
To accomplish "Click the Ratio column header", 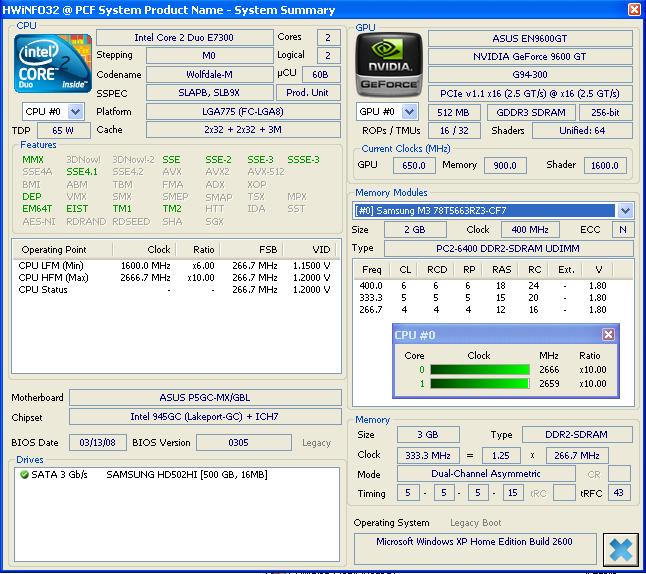I will click(199, 250).
